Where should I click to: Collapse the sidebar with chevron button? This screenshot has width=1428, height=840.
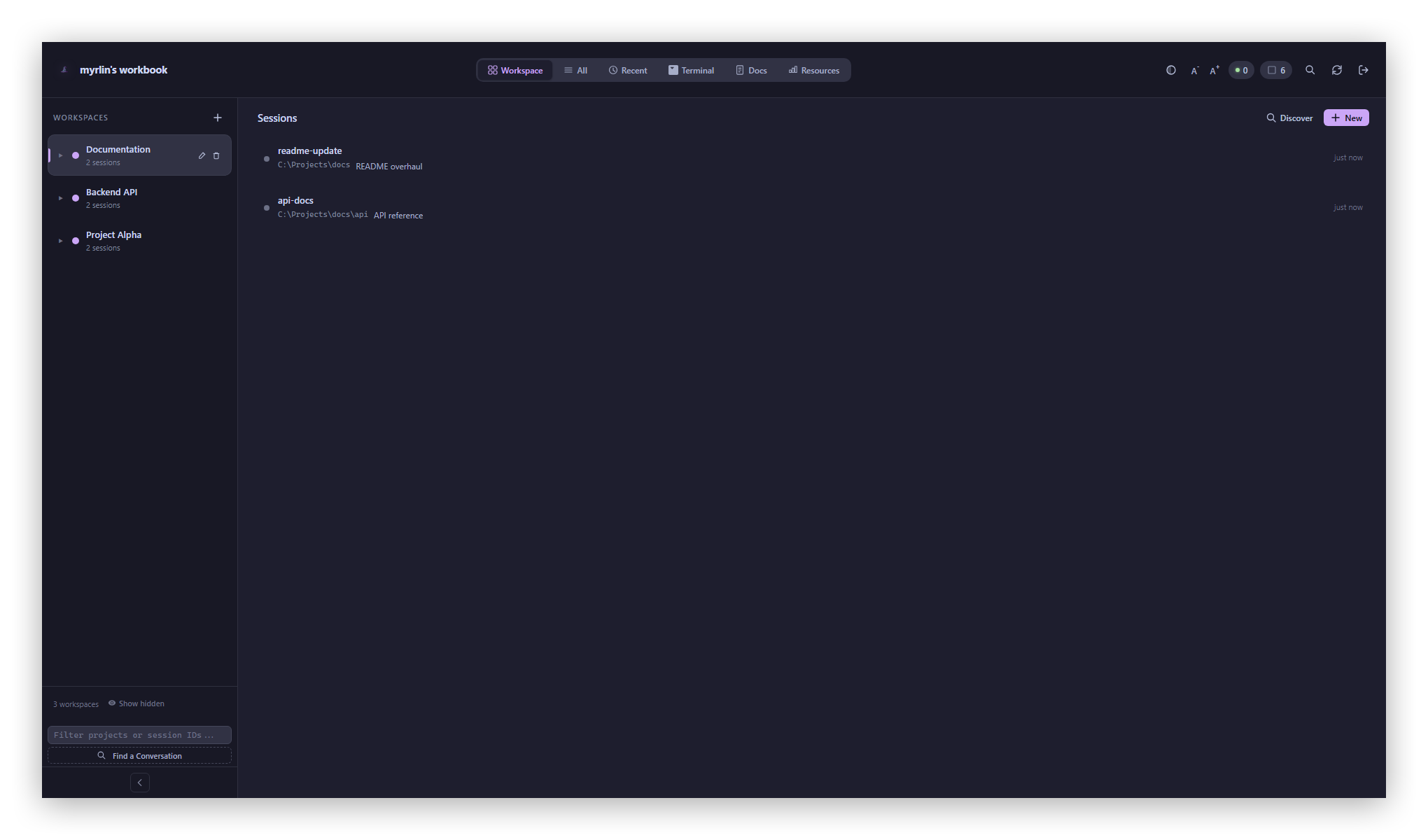140,783
